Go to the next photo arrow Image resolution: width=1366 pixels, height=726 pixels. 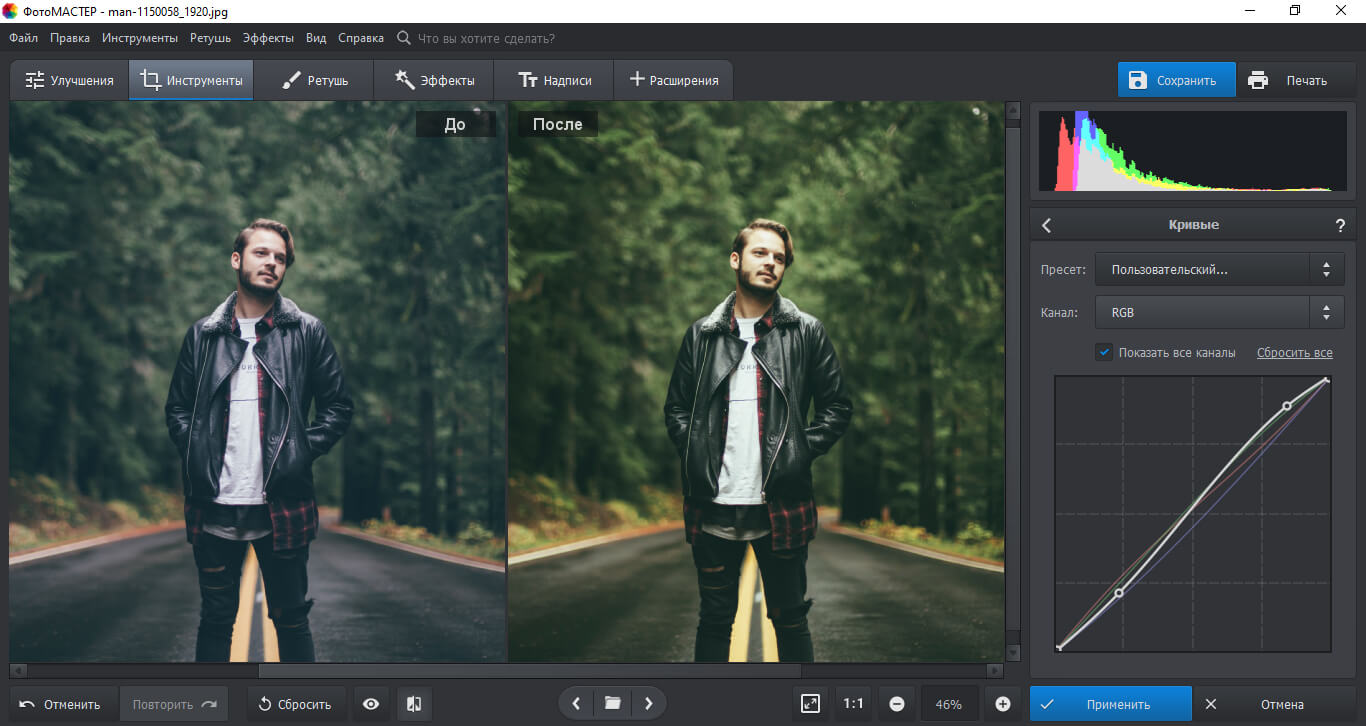point(648,704)
